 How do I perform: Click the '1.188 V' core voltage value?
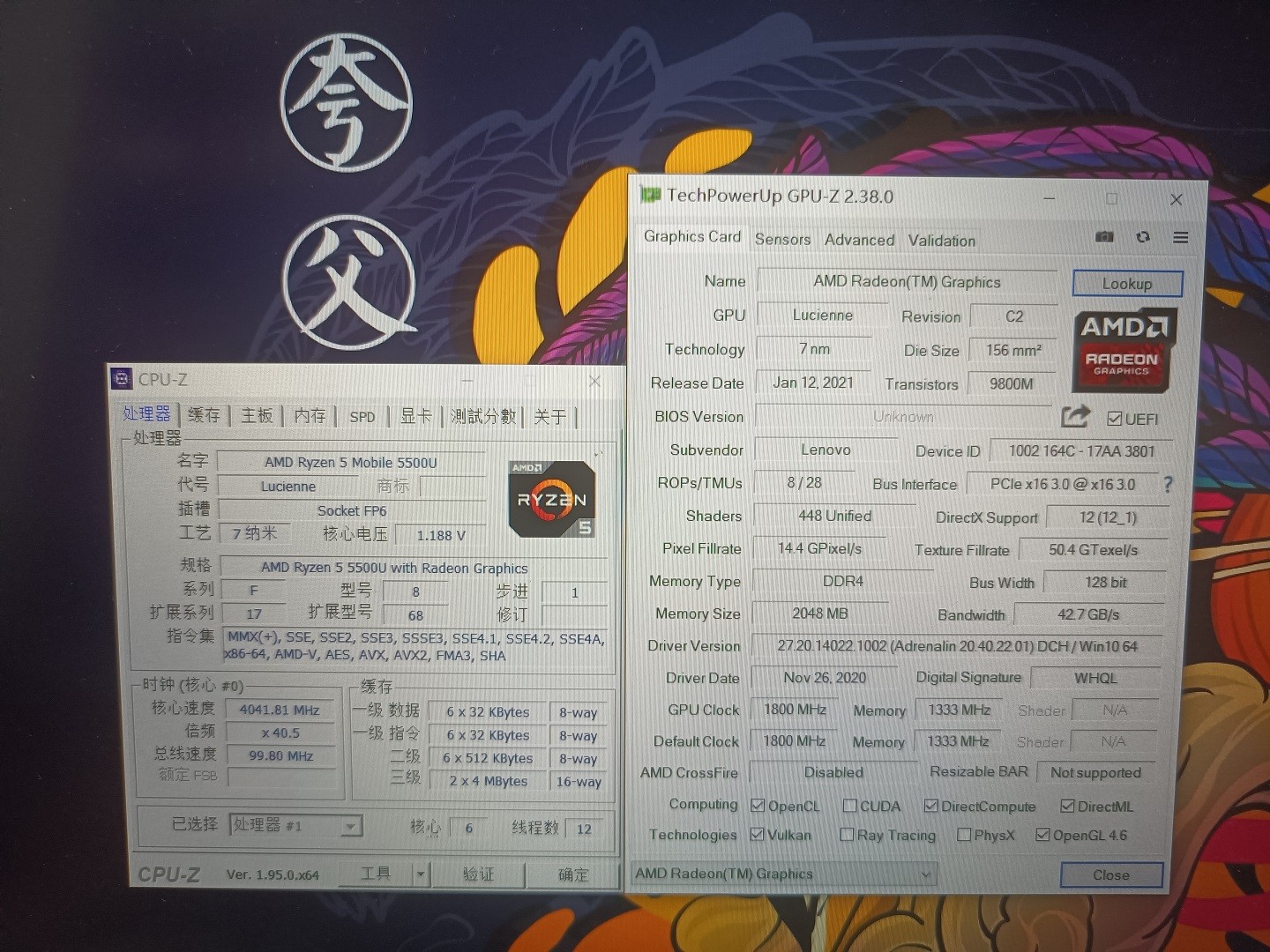point(440,535)
